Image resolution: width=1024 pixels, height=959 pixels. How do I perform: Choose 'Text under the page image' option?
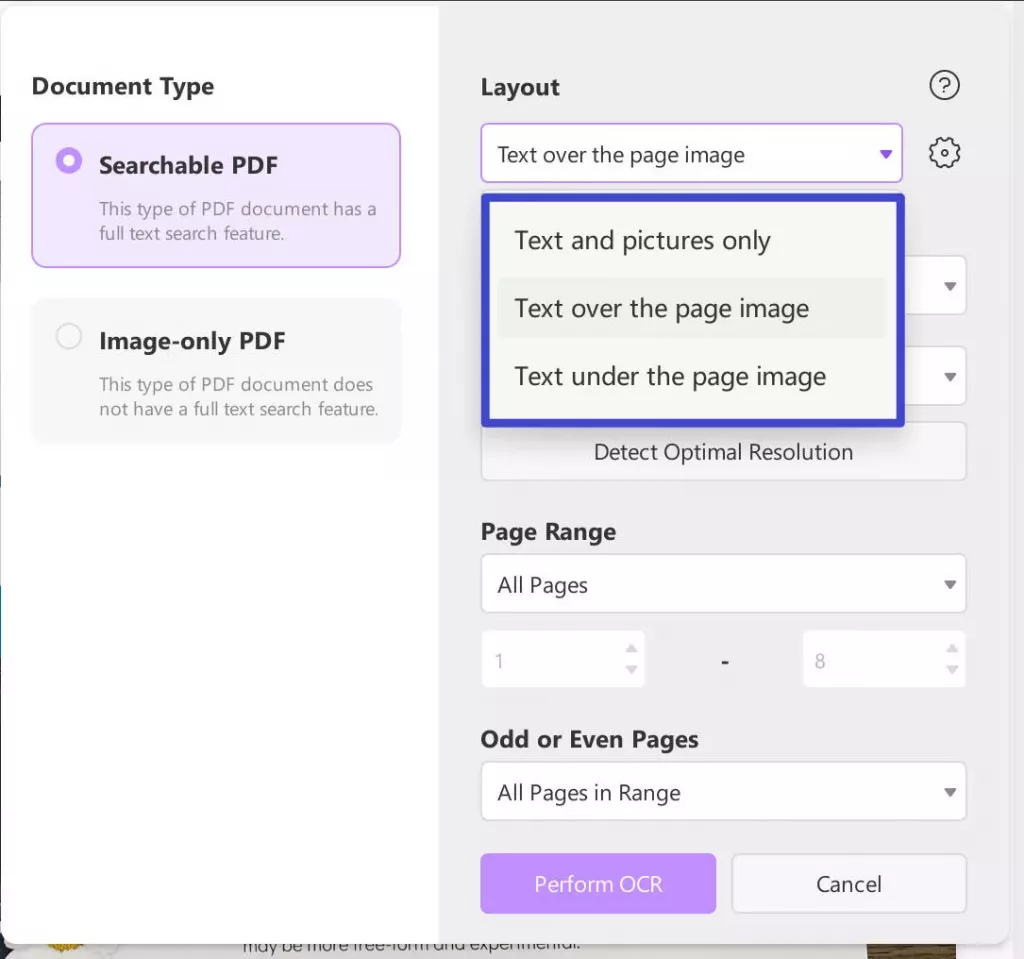coord(670,376)
